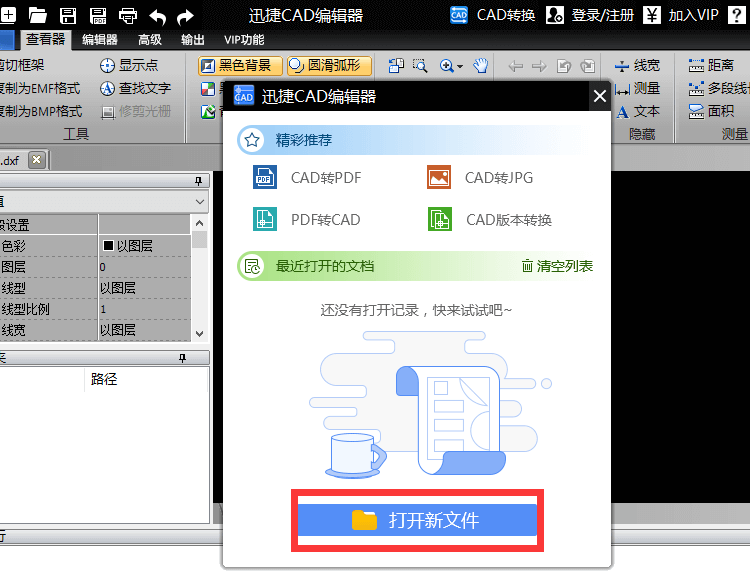Screen dimensions: 750x582
Task: Click the previous view left arrow
Action: tap(515, 66)
